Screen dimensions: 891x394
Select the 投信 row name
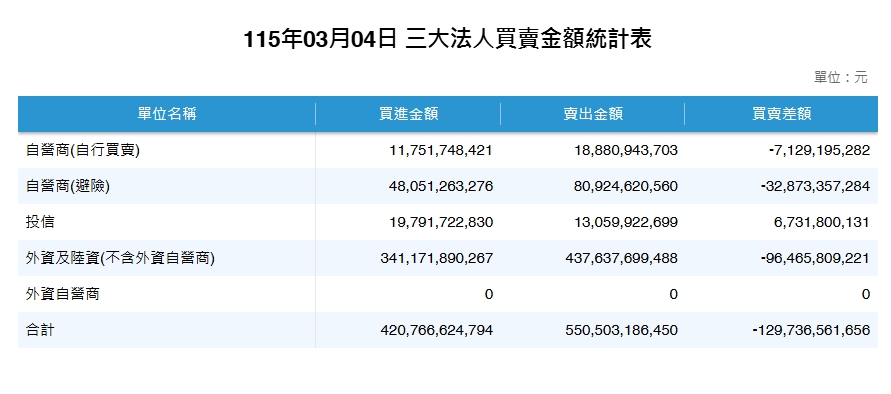(40, 222)
